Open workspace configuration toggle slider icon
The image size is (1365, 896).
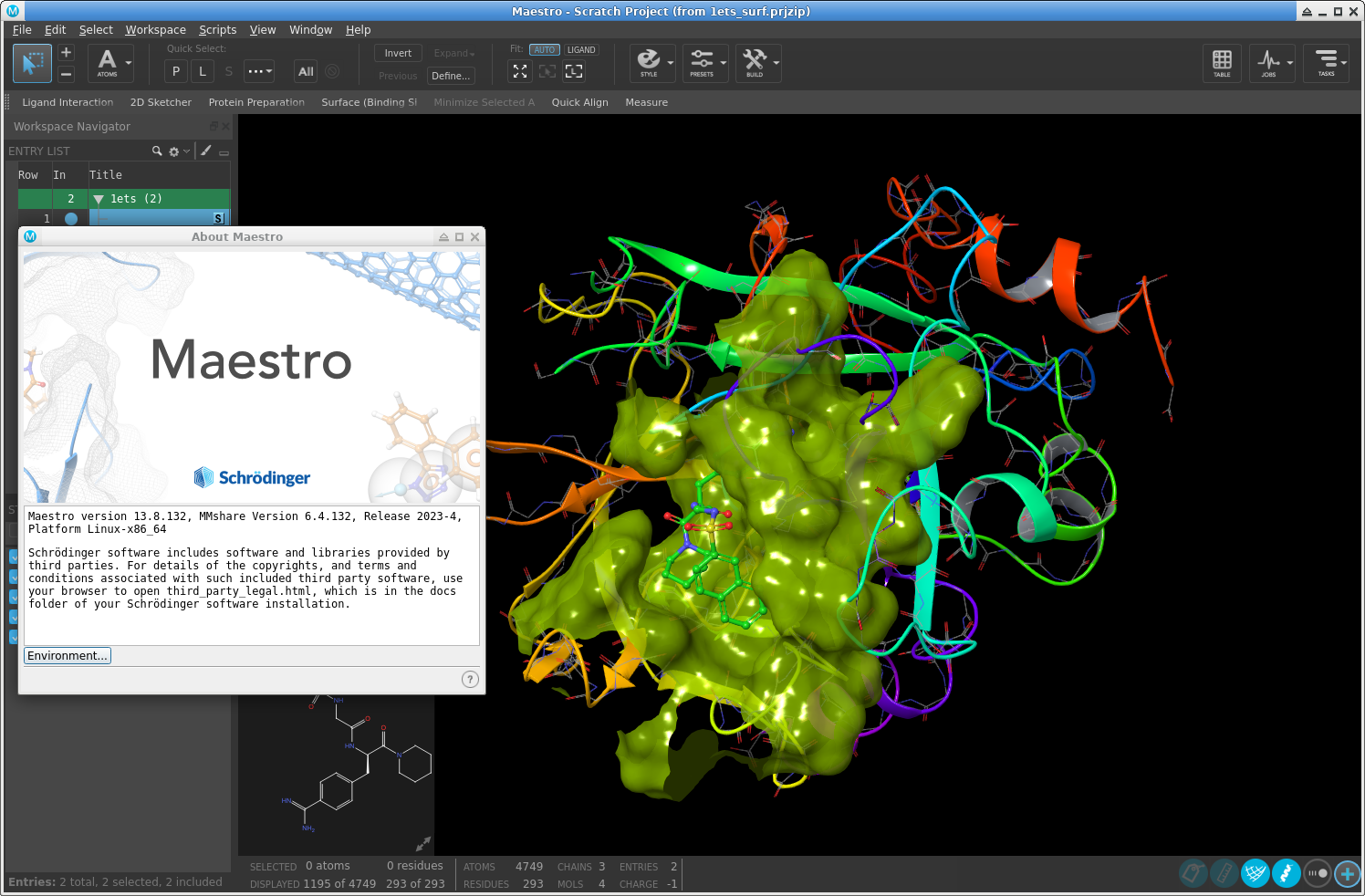1318,873
